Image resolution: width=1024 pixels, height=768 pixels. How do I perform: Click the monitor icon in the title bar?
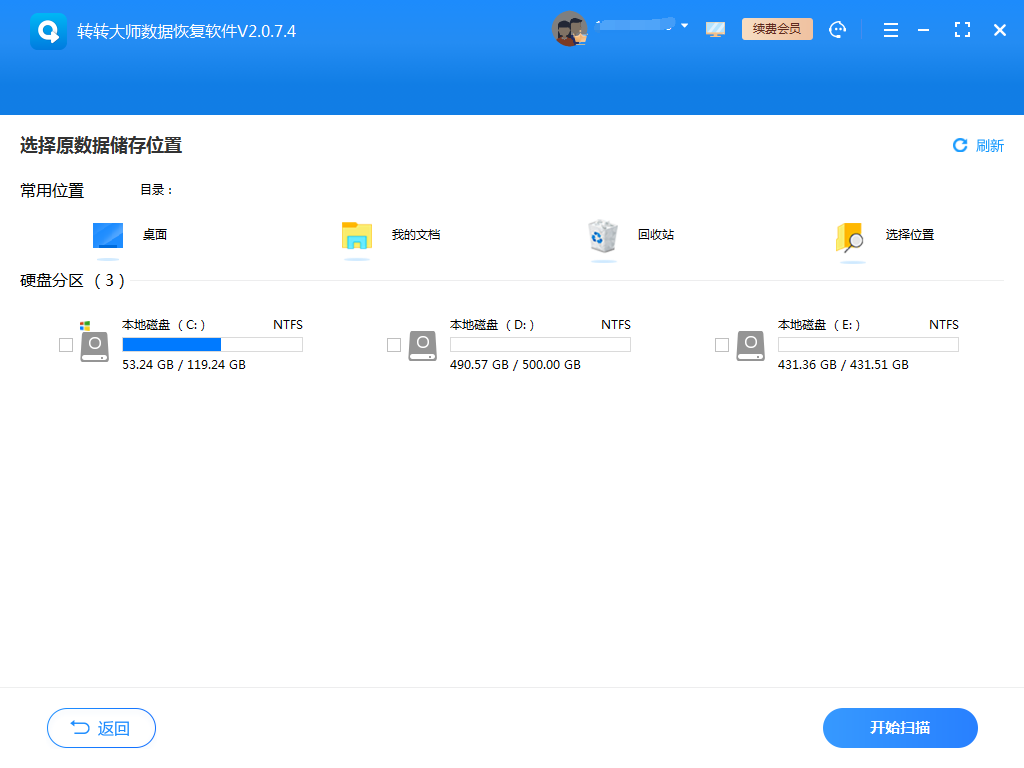(x=715, y=29)
